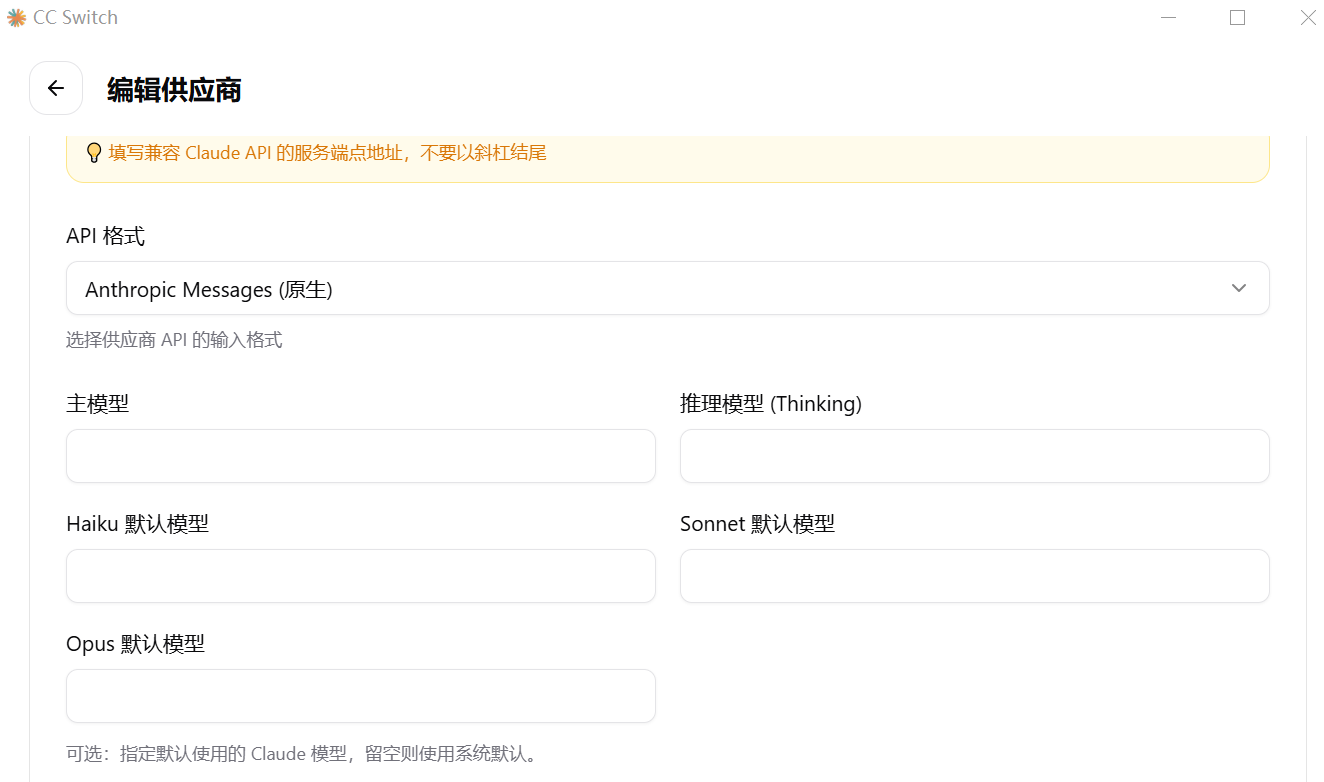The width and height of the screenshot is (1324, 782).
Task: Open the API 格式 dropdown
Action: pyautogui.click(x=668, y=288)
